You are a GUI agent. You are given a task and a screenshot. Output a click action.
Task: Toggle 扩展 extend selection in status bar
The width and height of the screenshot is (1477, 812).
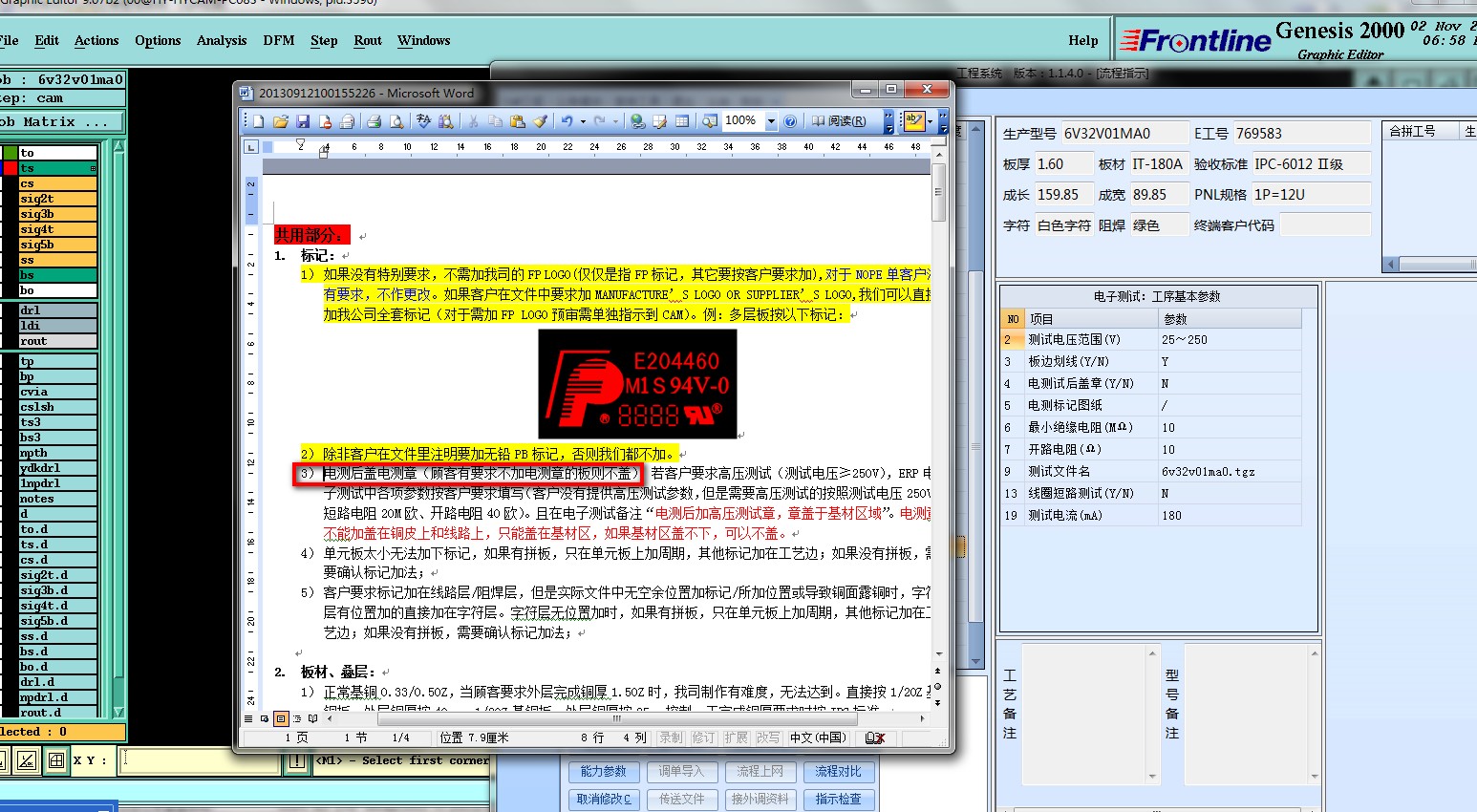736,737
